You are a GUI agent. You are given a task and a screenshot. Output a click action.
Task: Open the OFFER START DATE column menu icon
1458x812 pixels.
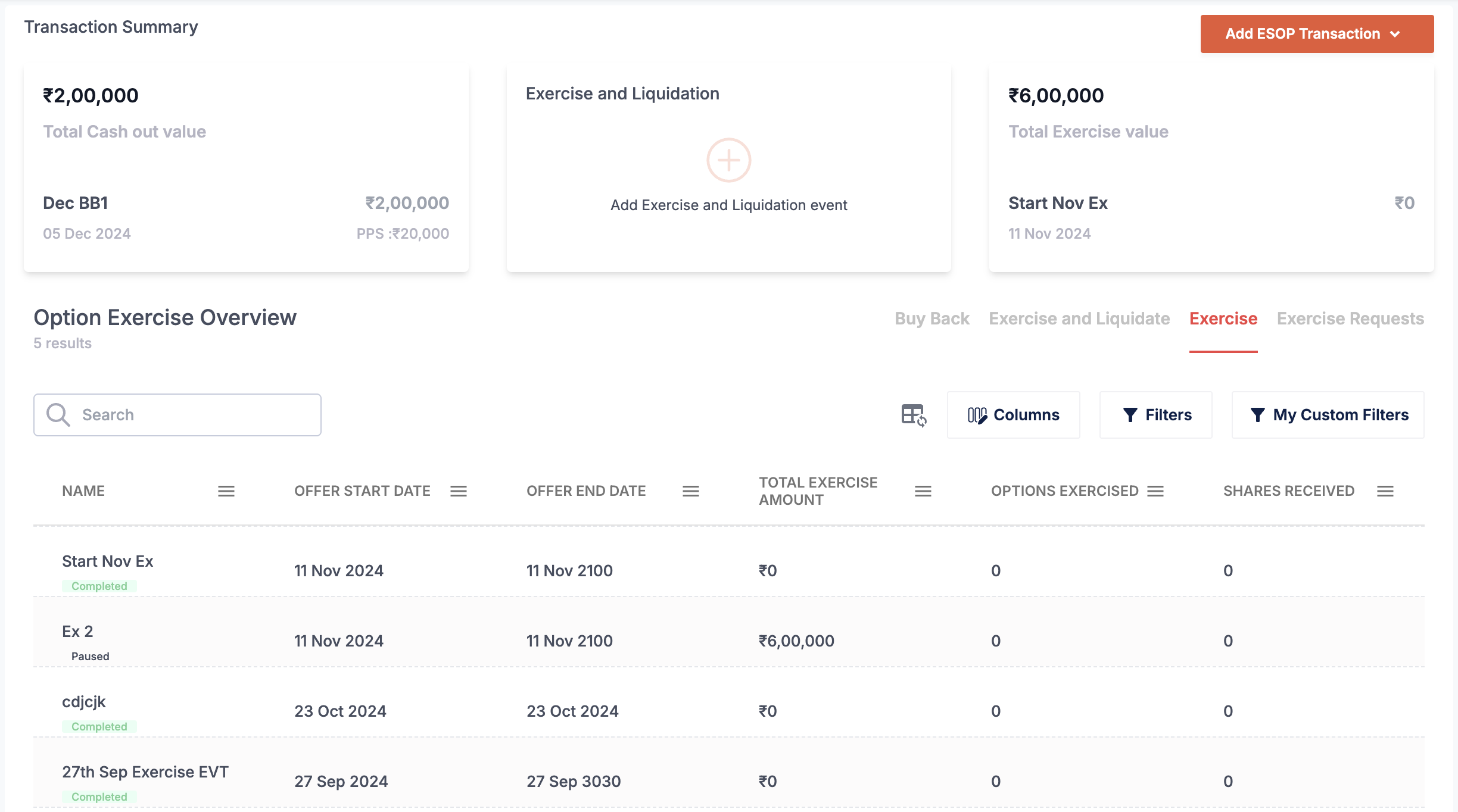458,491
